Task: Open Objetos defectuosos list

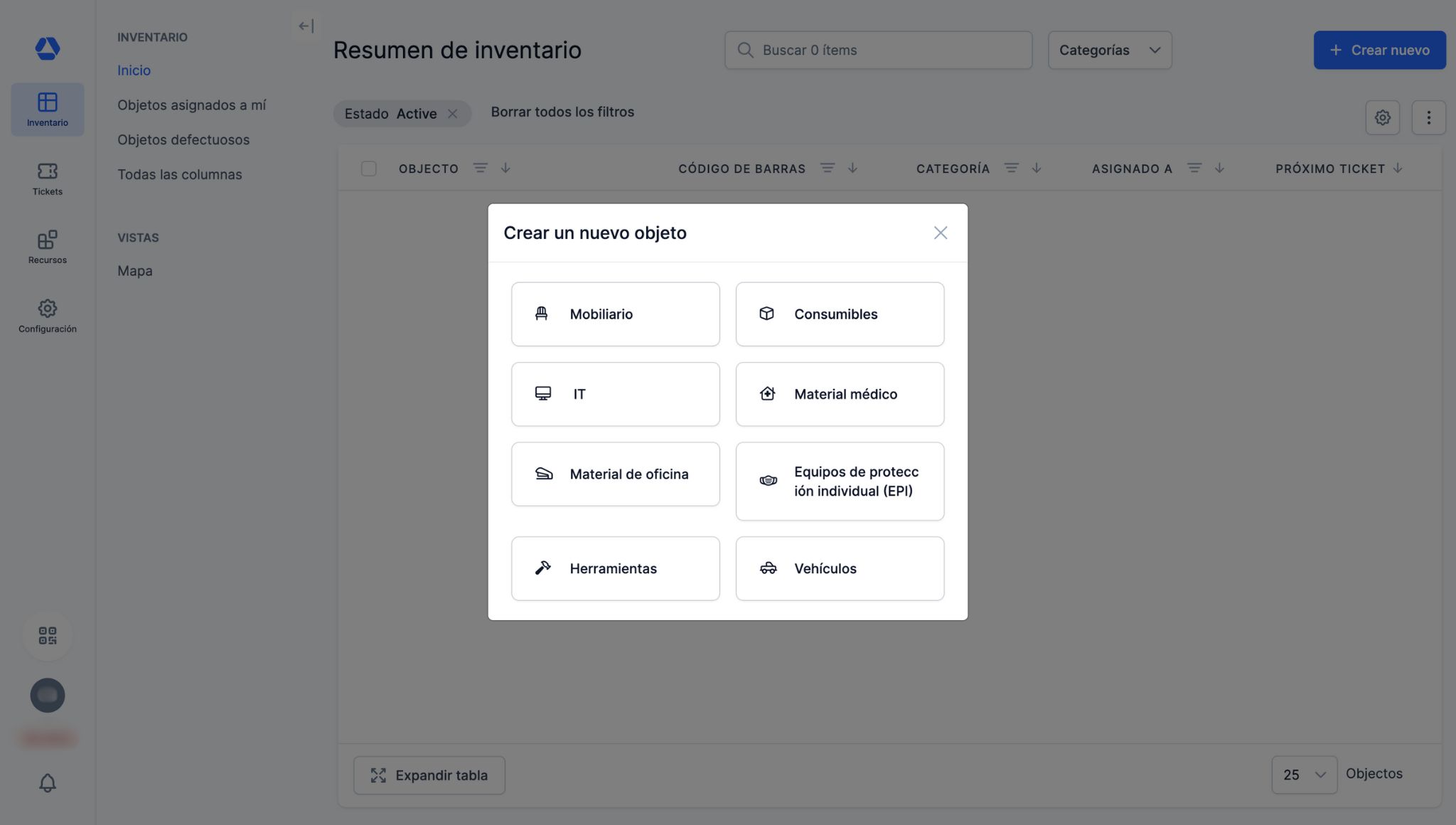Action: [183, 140]
